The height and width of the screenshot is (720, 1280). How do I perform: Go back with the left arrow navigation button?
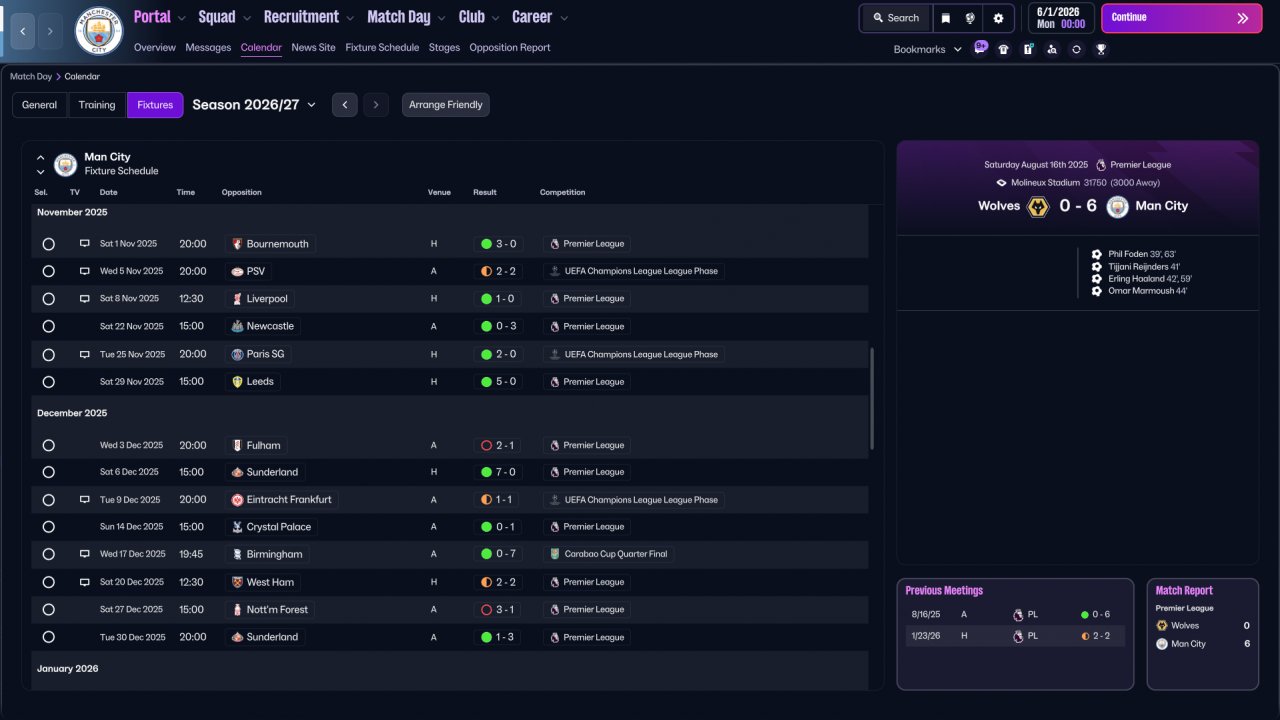(x=23, y=31)
